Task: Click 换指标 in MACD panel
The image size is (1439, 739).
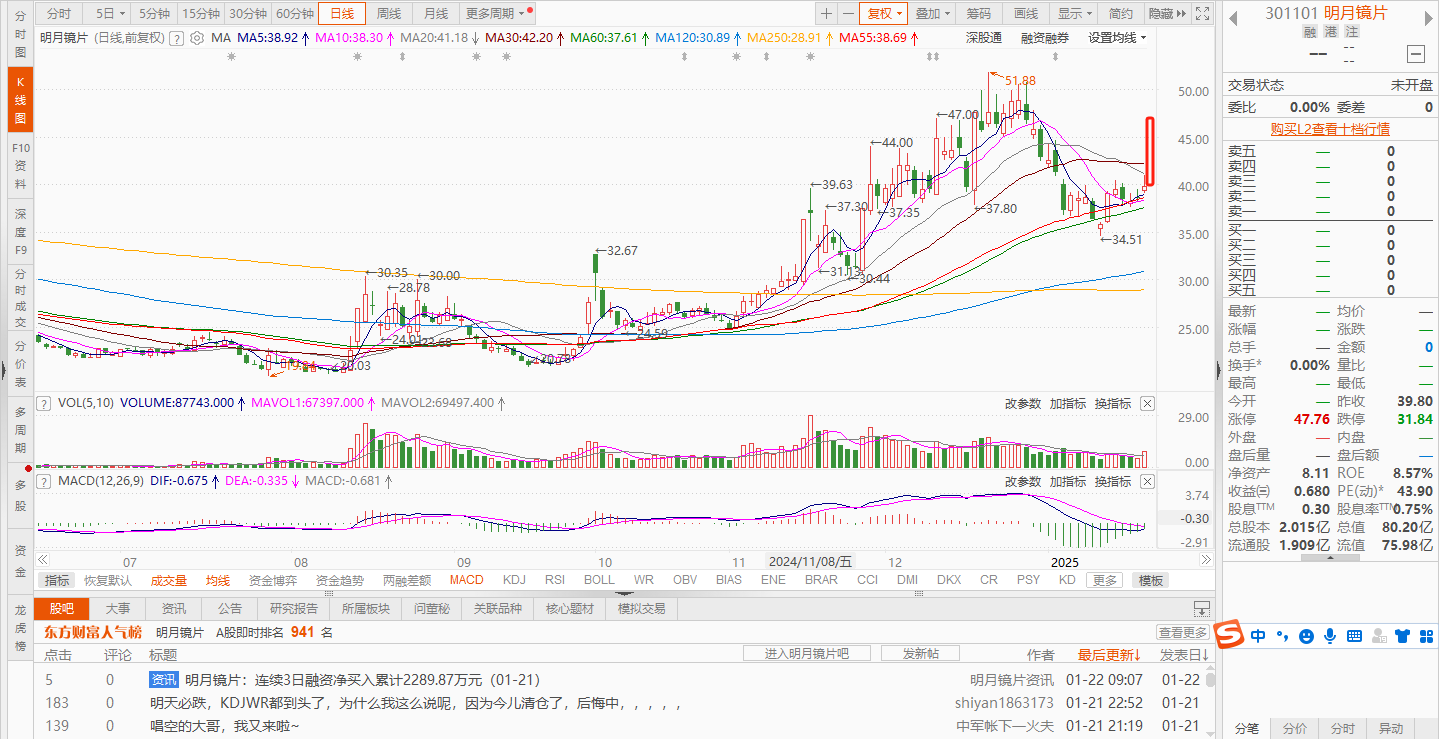Action: click(x=1113, y=481)
